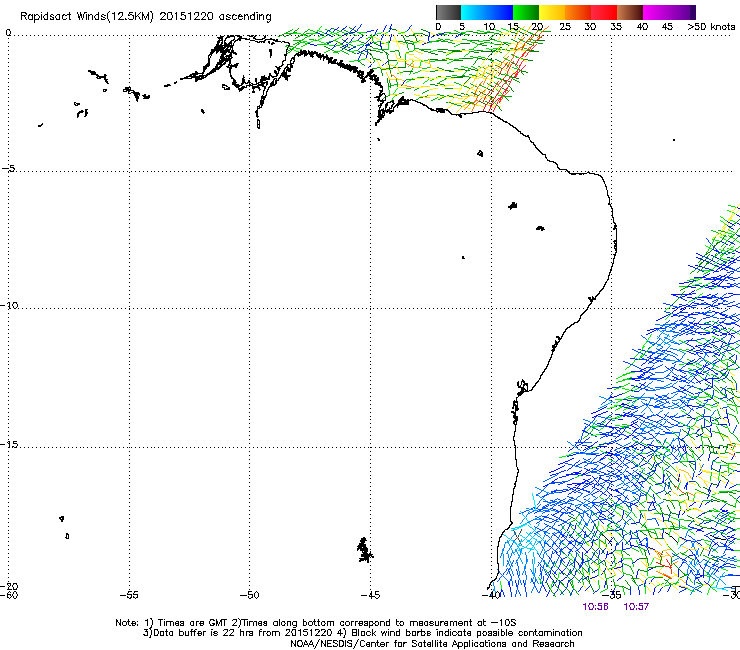Screen dimensions: 740x650
Task: Click the '35' label under the color legend
Action: point(616,27)
